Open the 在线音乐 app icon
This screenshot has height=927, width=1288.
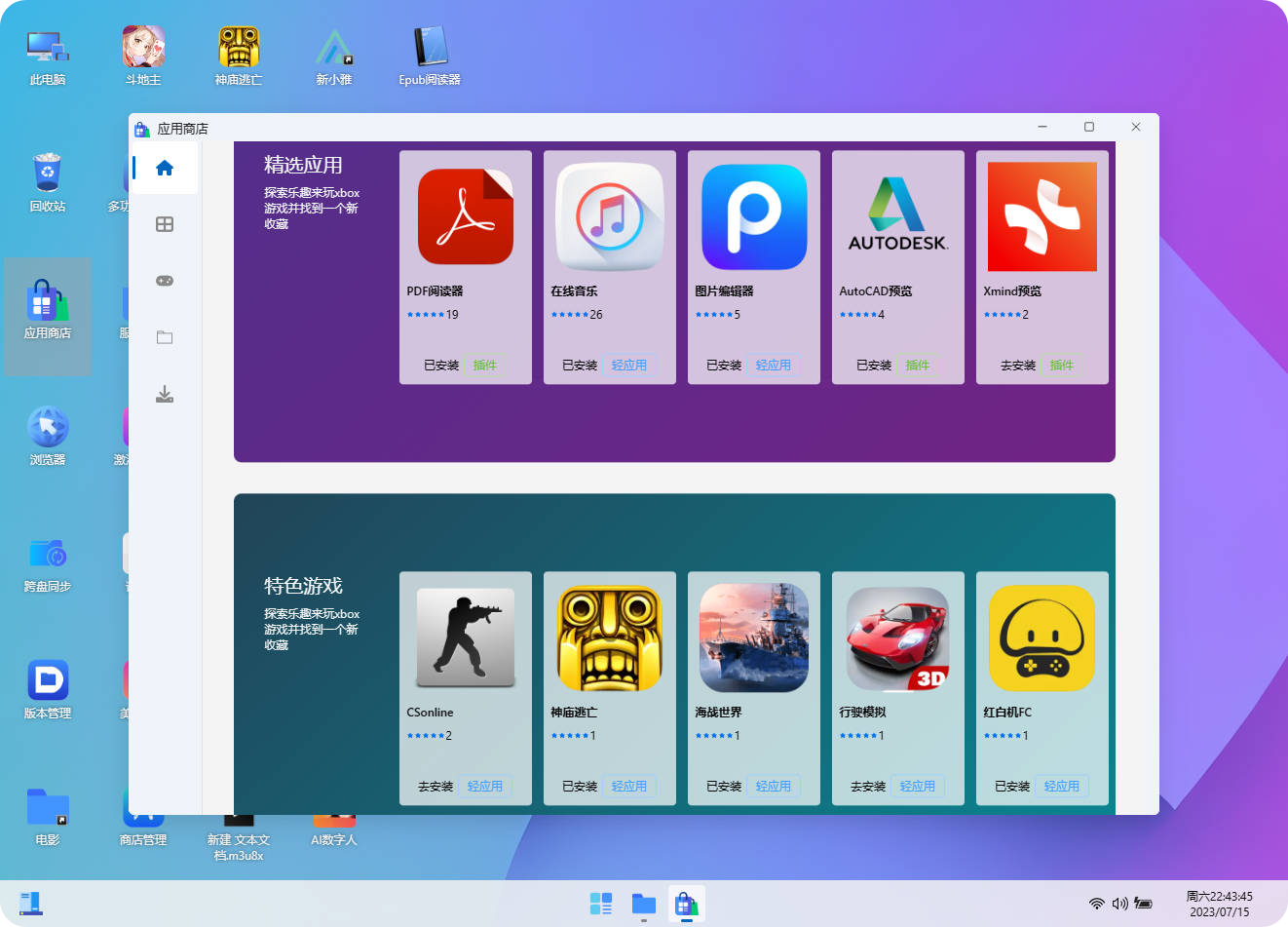tap(610, 216)
